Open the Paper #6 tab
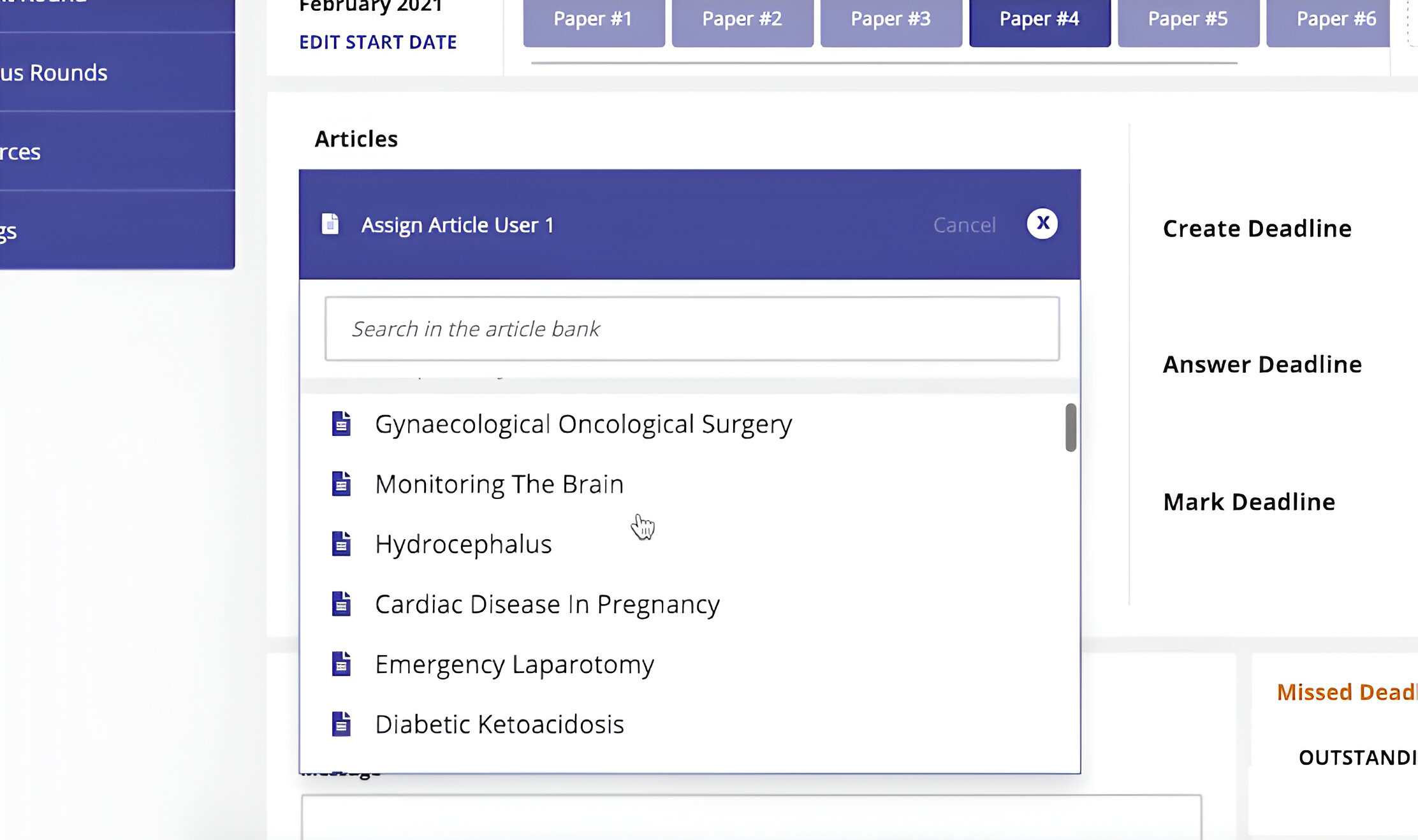This screenshot has height=840, width=1418. pos(1328,20)
